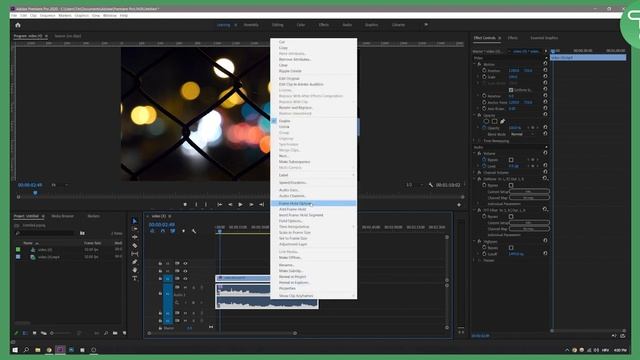The image size is (640, 360).
Task: Click Program monitor playhead marker
Action: coord(35,193)
